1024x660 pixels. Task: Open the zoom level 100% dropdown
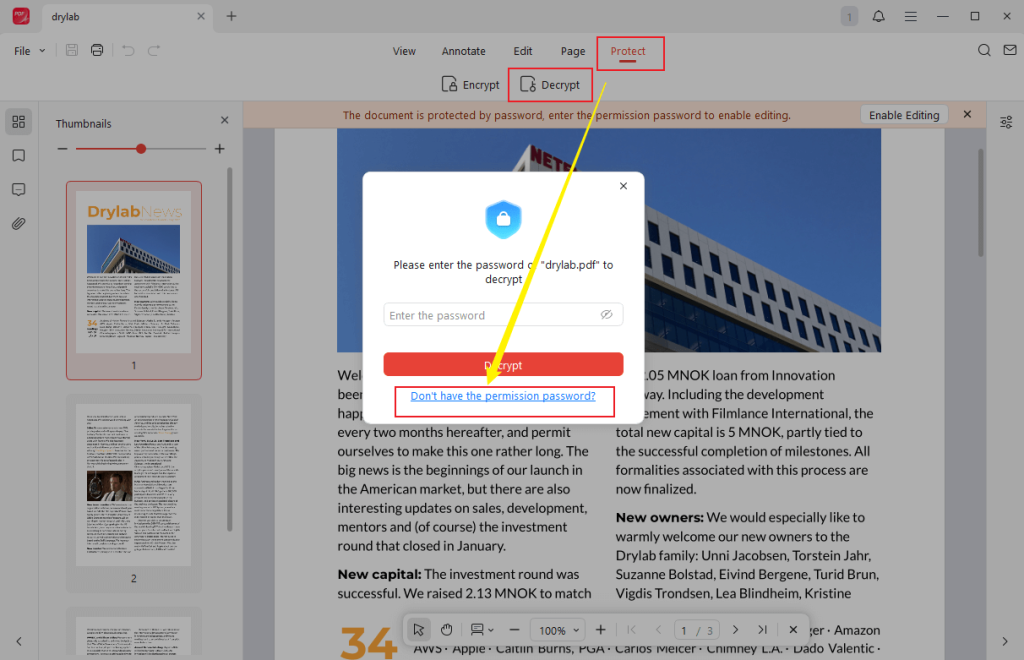coord(558,629)
